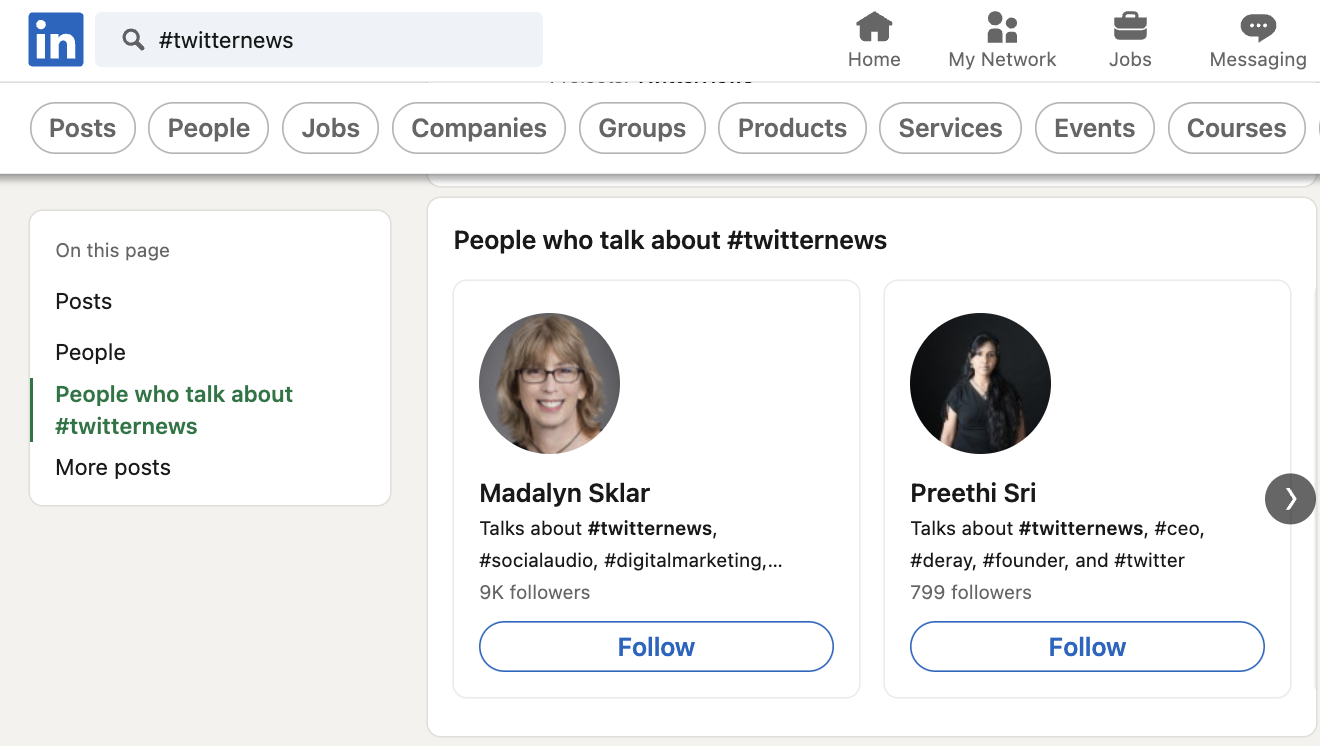Click the LinkedIn logo icon
Screen dimensions: 1320x746
tap(56, 40)
